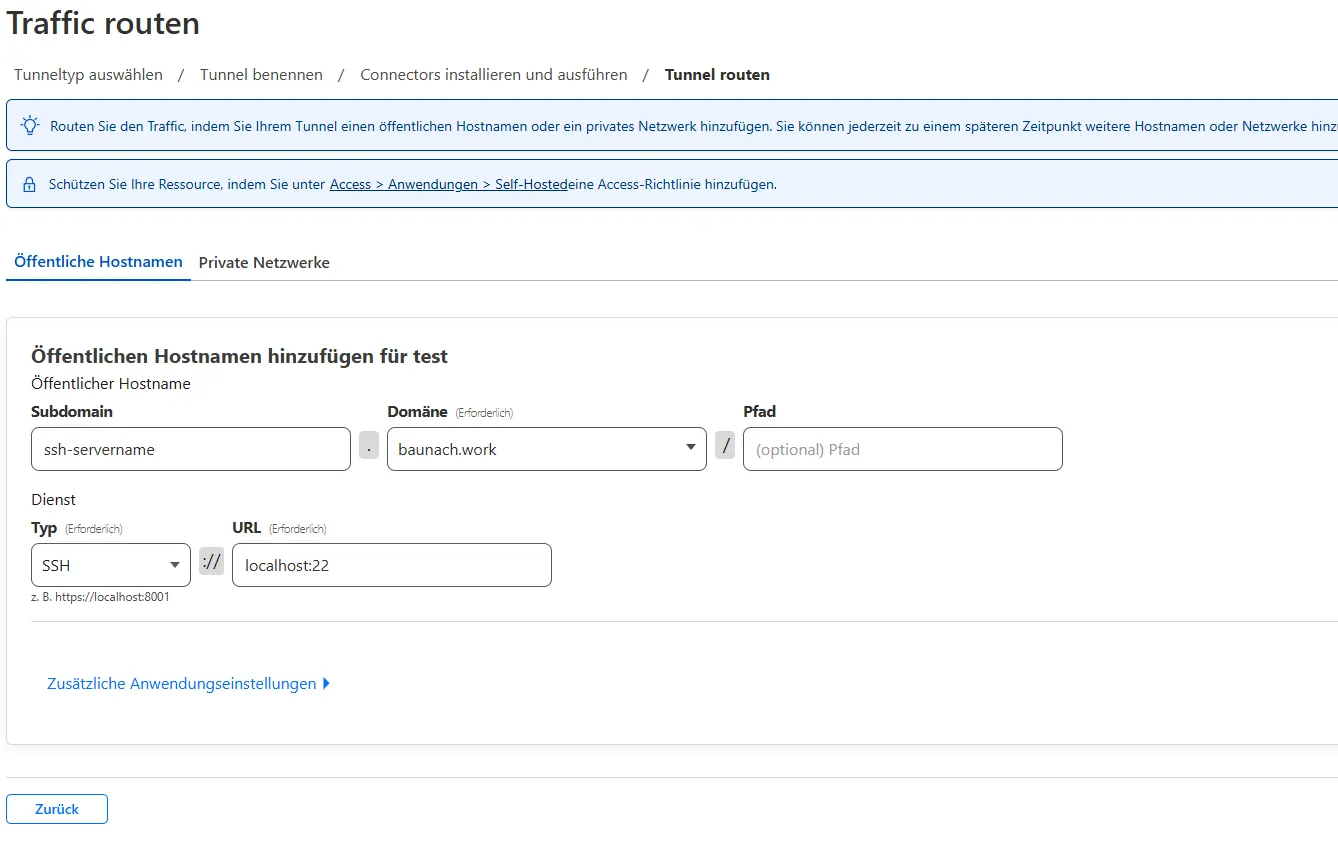Click the Traffic routen page heading
1338x850 pixels.
tap(103, 24)
